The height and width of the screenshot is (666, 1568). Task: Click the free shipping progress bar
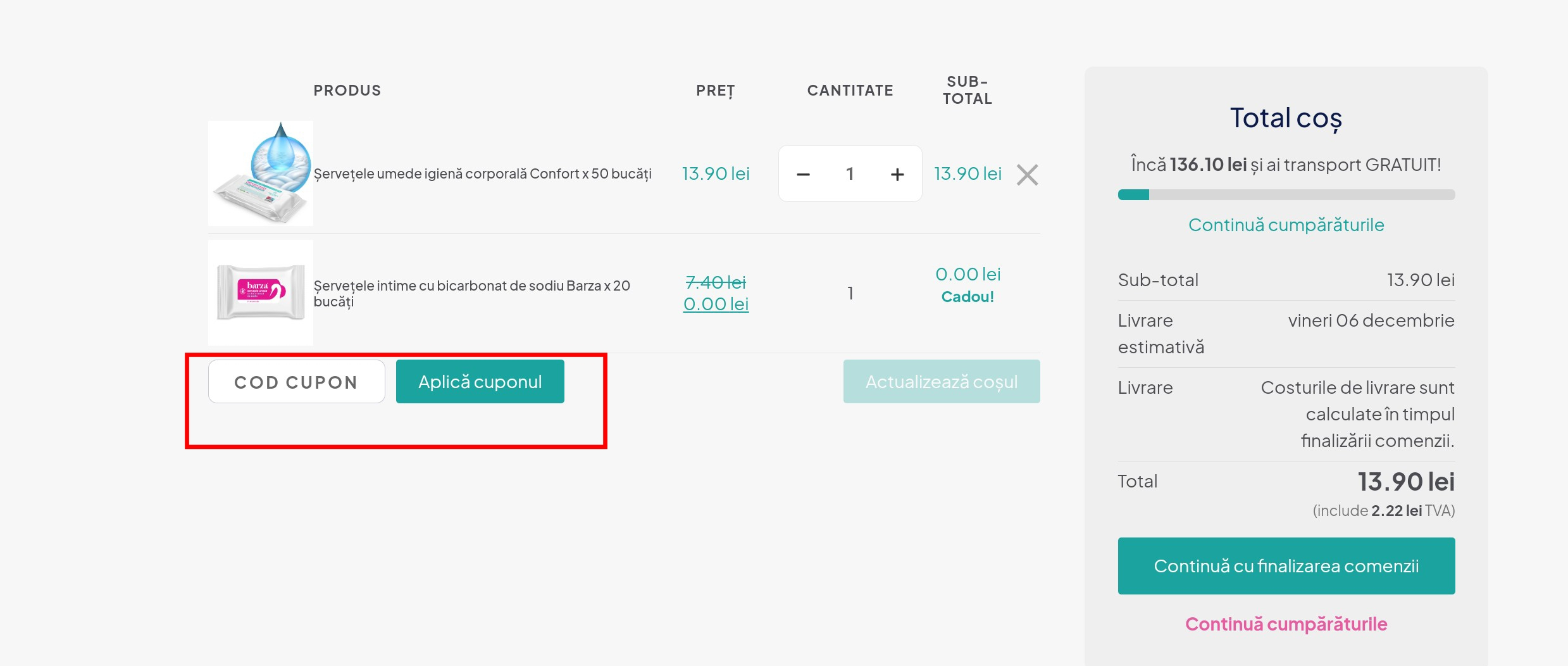[x=1286, y=195]
